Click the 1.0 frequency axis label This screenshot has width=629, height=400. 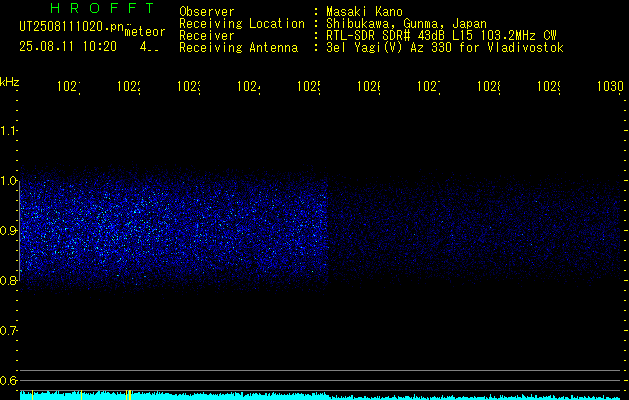[x=8, y=181]
